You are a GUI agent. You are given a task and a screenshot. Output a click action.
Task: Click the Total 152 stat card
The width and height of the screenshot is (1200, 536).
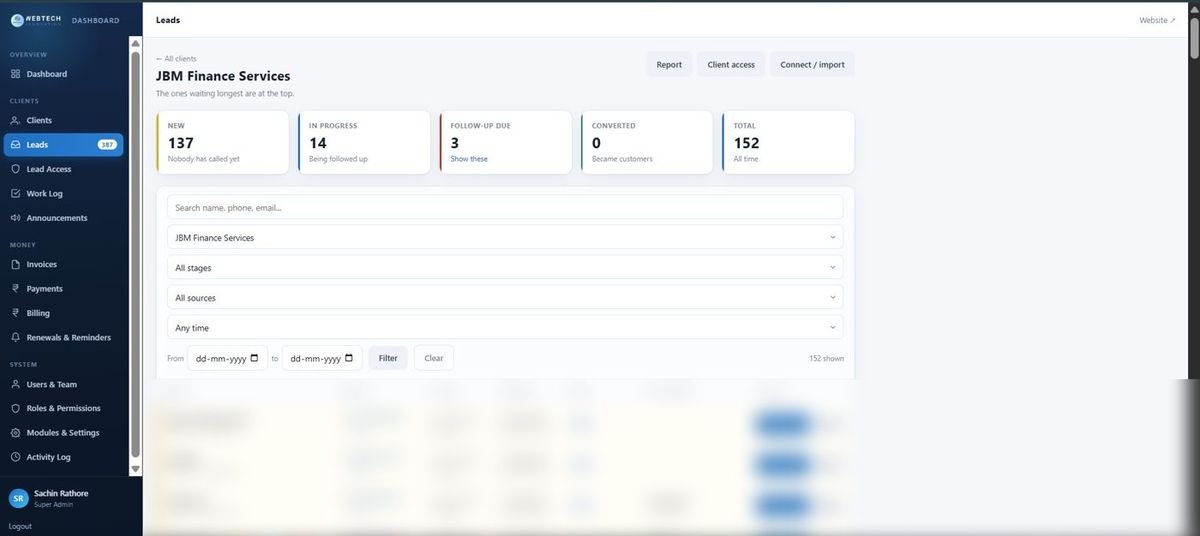788,142
